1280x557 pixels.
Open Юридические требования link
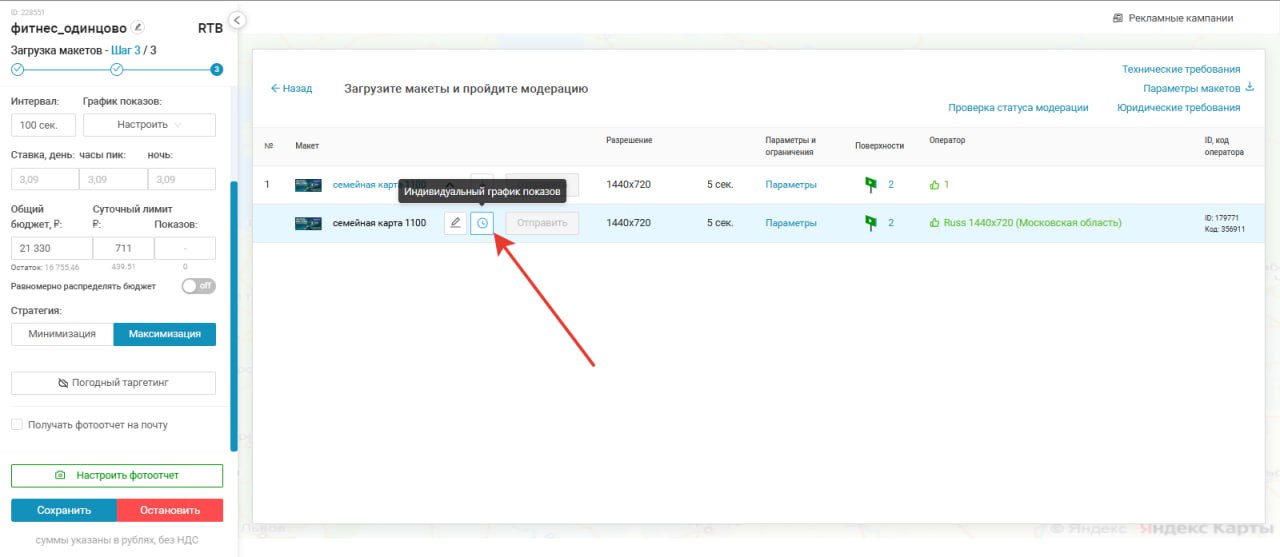click(x=1179, y=108)
